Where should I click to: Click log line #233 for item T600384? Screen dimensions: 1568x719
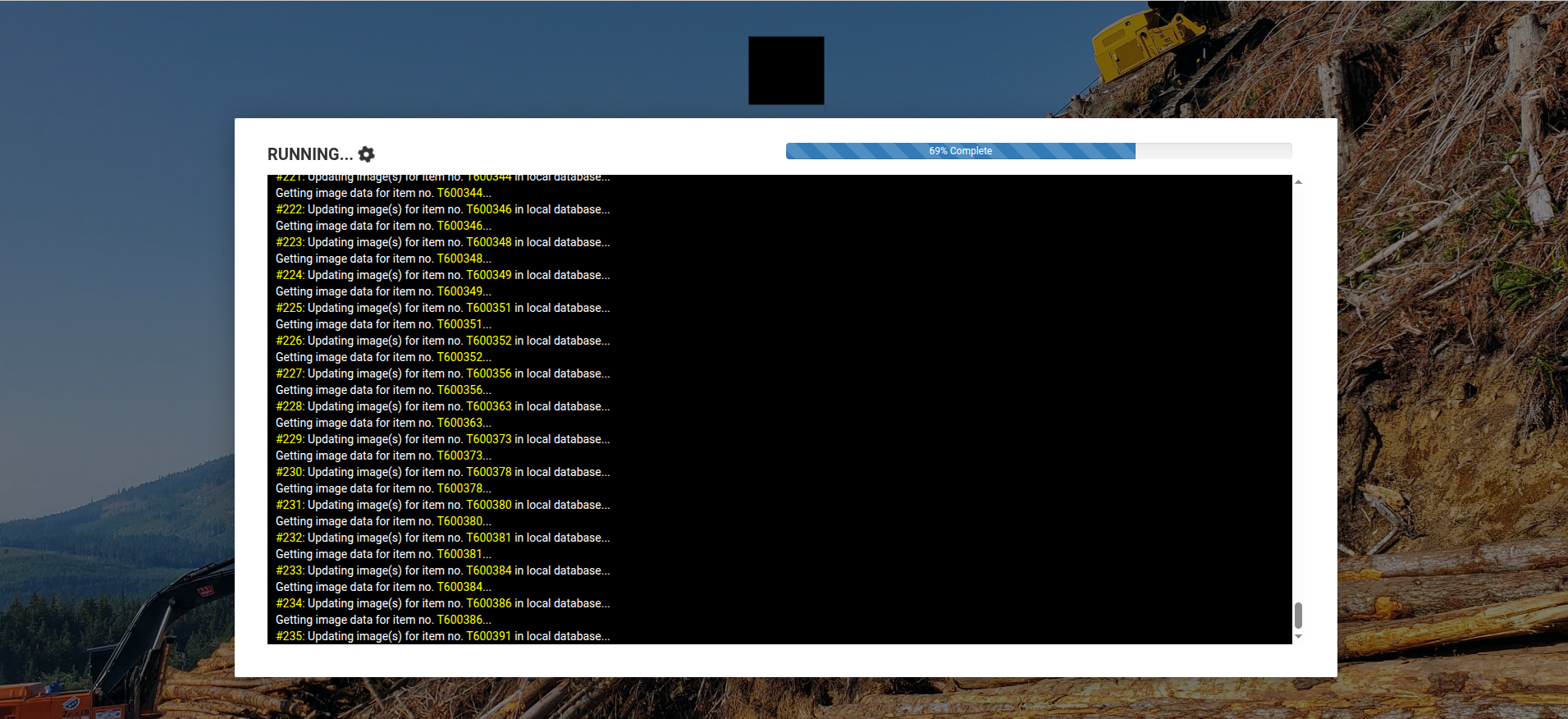pos(443,570)
